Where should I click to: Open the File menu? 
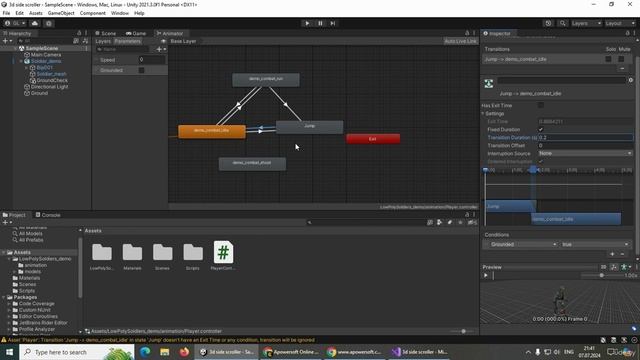point(6,13)
